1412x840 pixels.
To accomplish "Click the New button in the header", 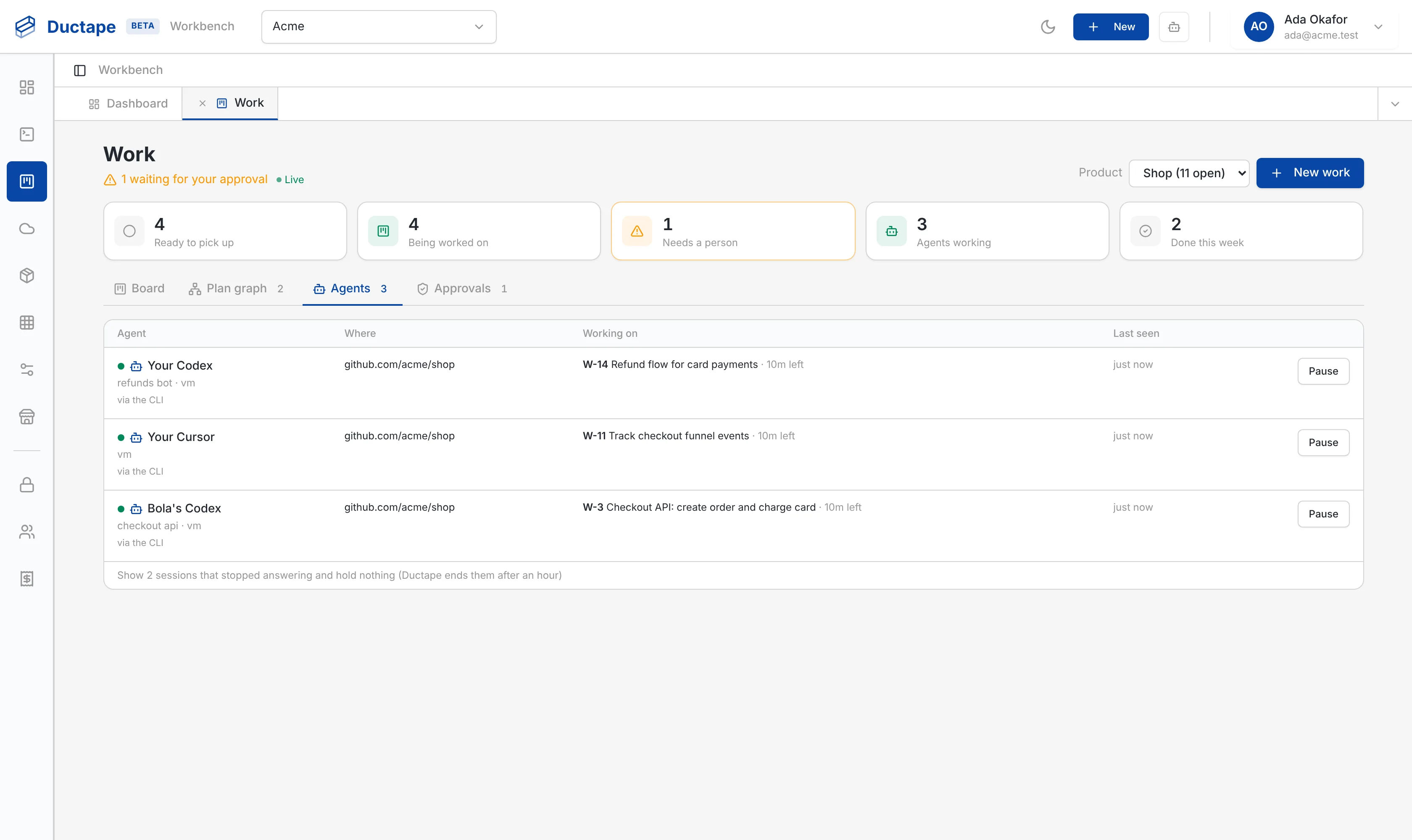I will click(1111, 26).
